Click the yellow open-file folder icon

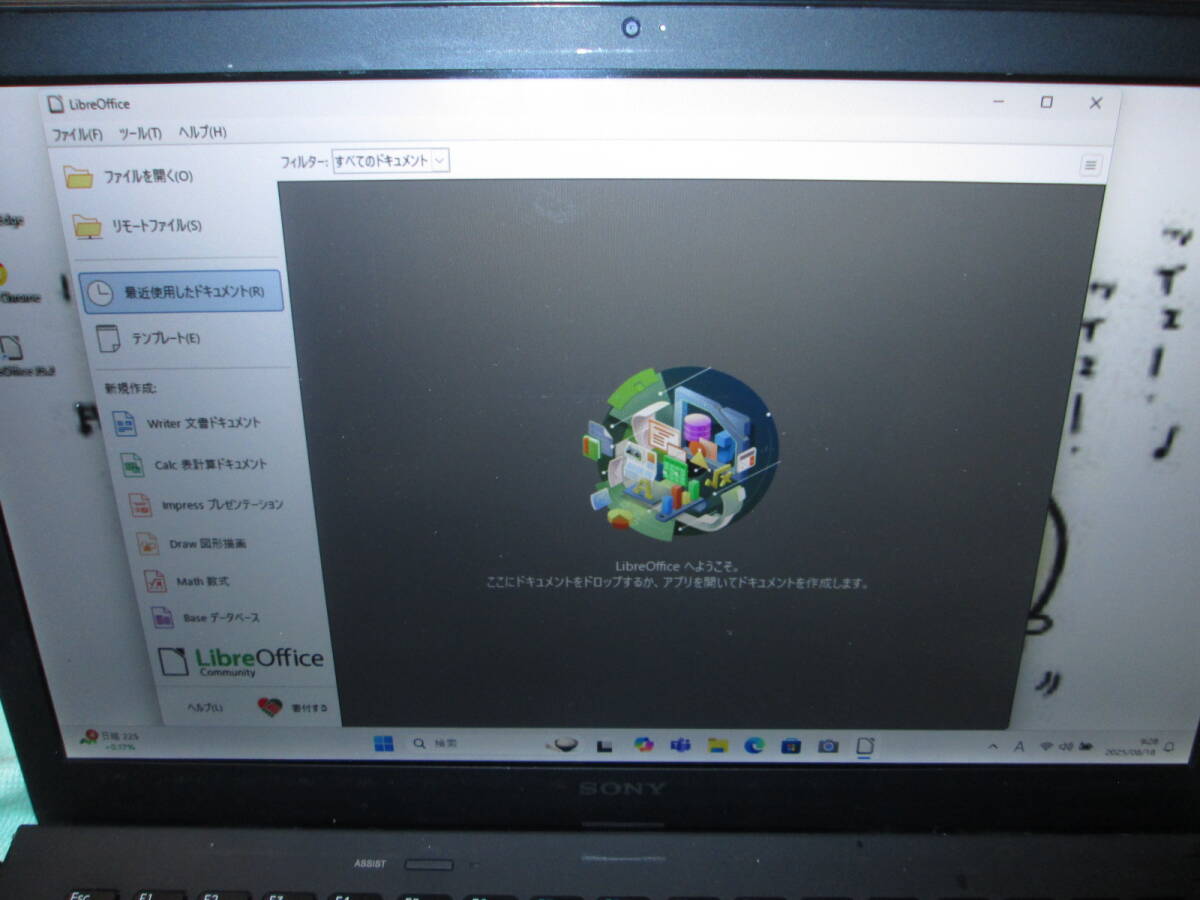tap(78, 177)
